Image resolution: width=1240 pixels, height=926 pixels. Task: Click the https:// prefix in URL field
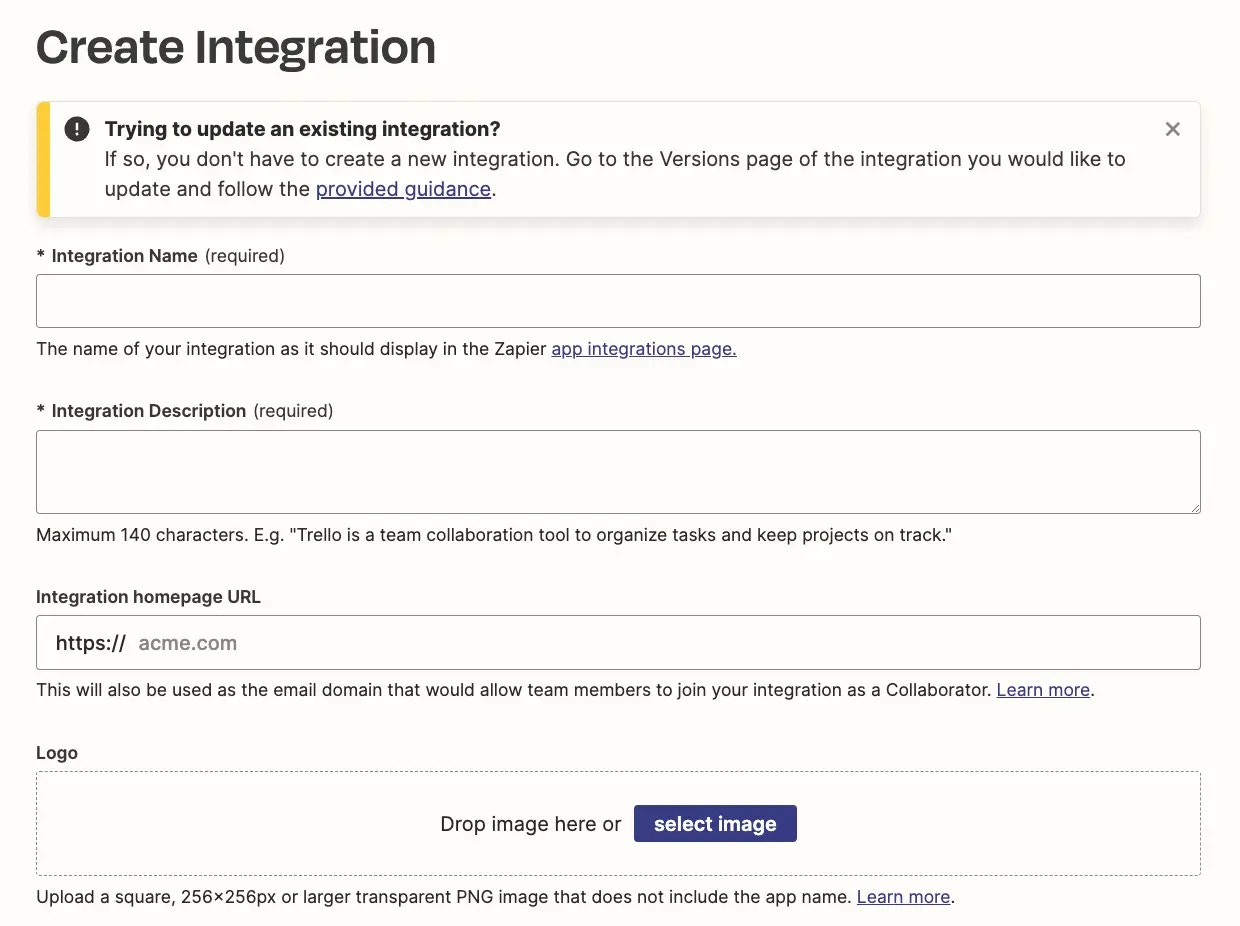point(90,643)
